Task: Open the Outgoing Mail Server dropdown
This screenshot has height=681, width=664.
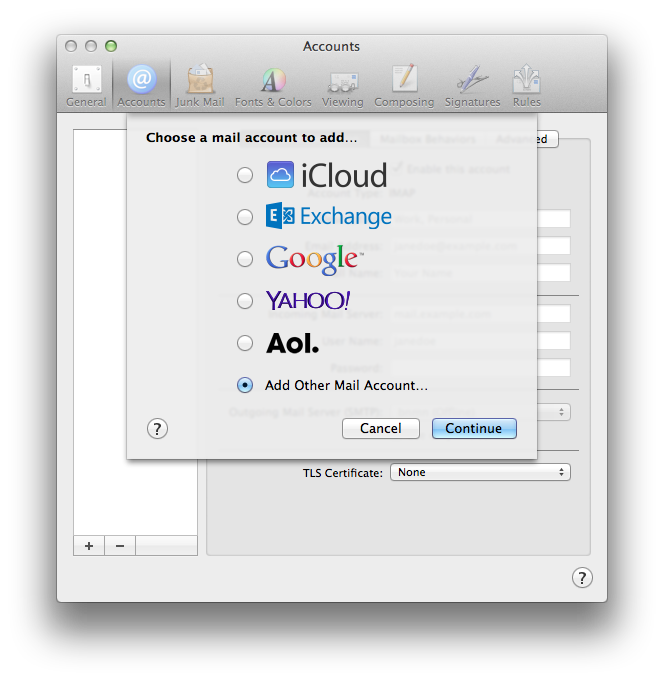Action: pyautogui.click(x=480, y=412)
